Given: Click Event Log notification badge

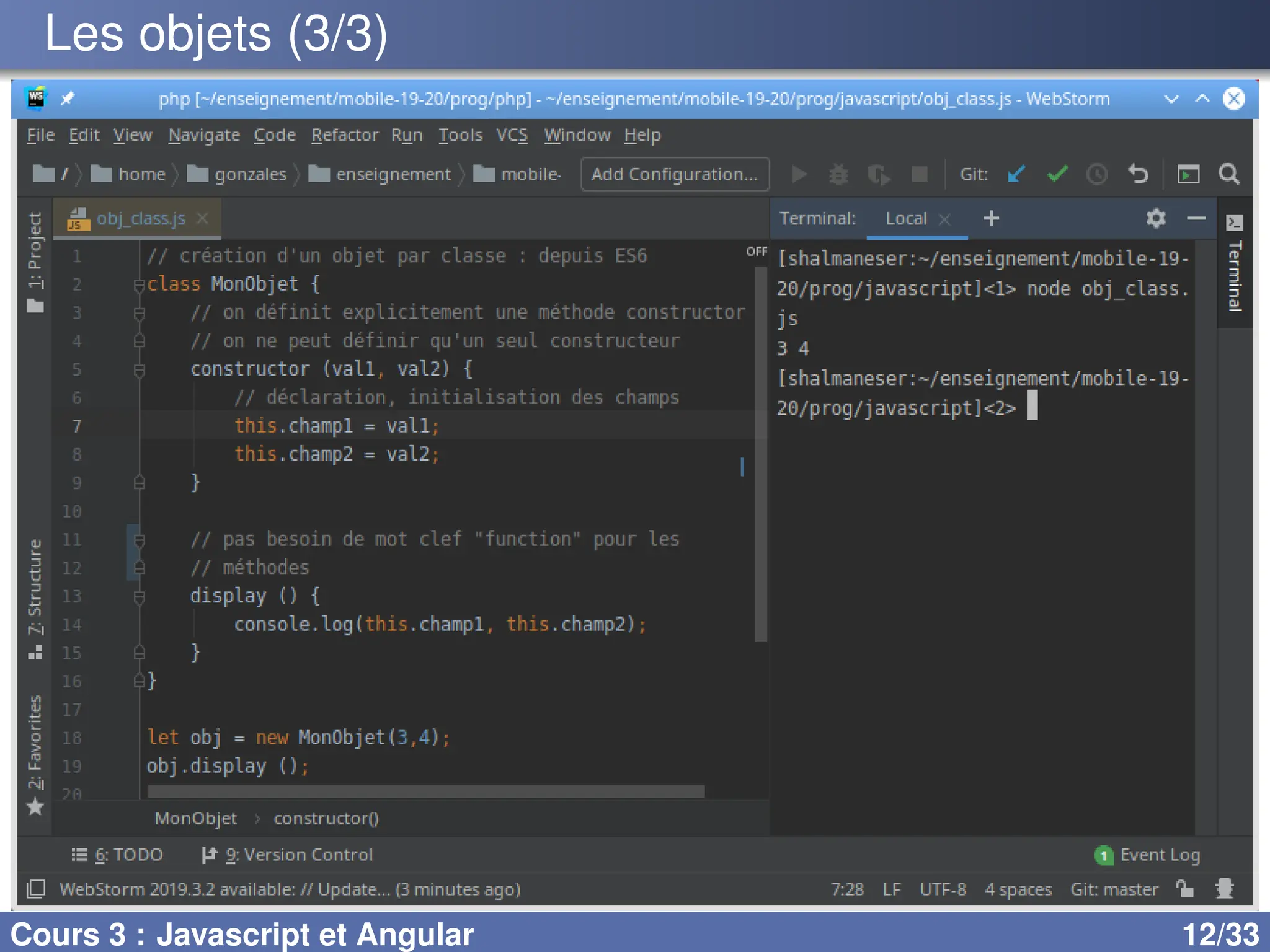Looking at the screenshot, I should [x=1104, y=856].
